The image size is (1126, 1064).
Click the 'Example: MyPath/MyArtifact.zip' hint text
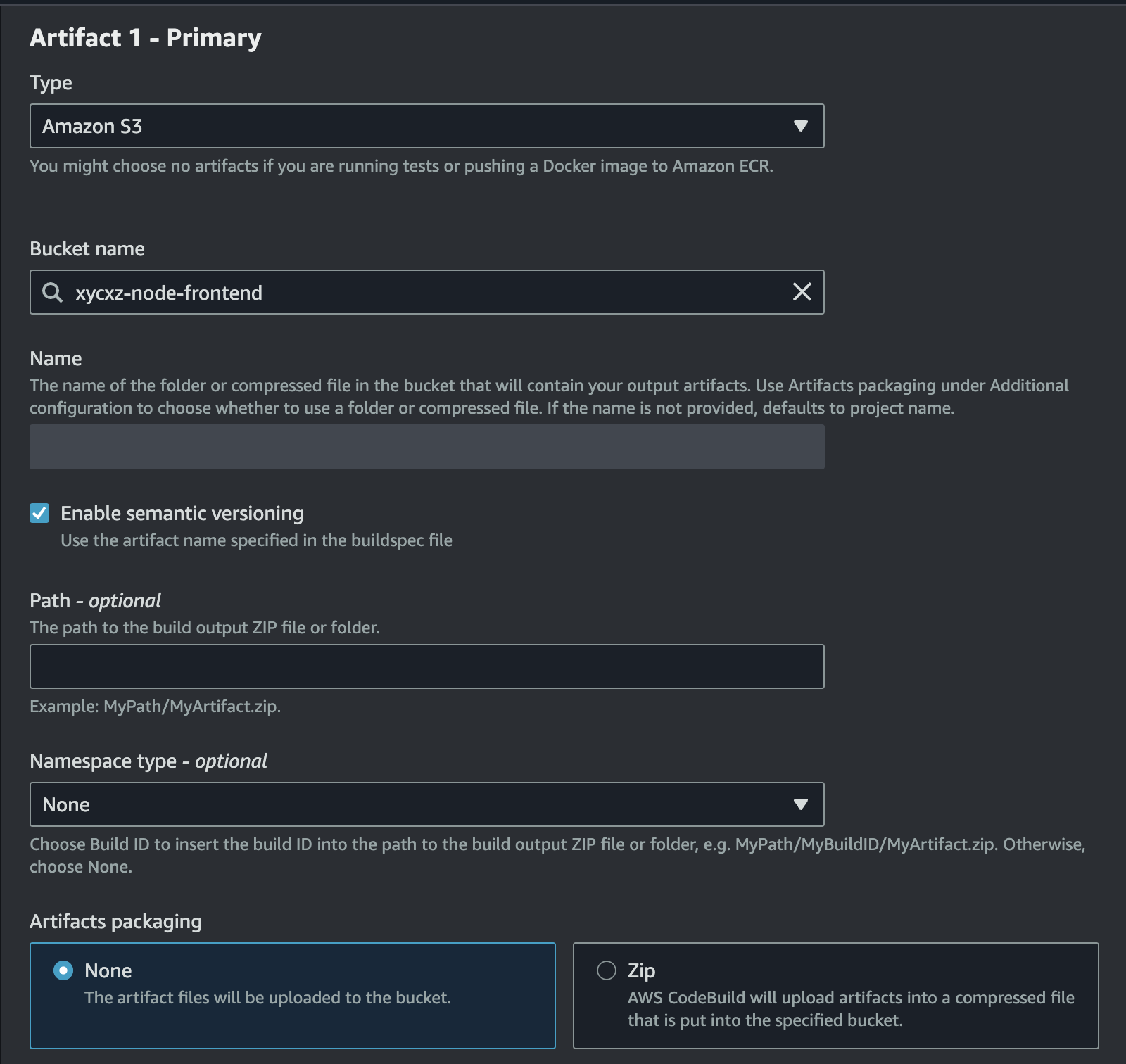(x=155, y=707)
